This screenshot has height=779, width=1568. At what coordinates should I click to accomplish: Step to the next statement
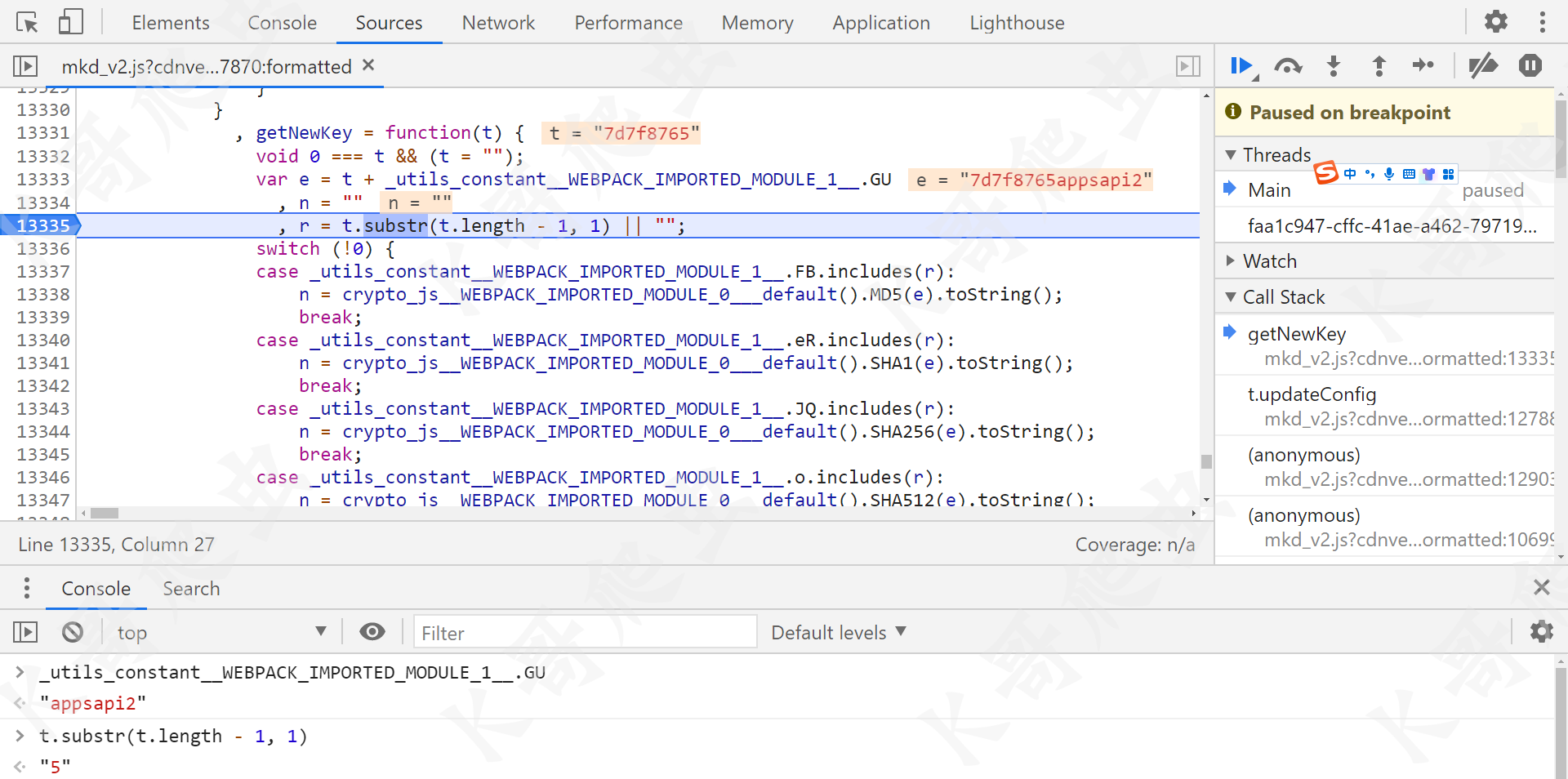[1423, 65]
